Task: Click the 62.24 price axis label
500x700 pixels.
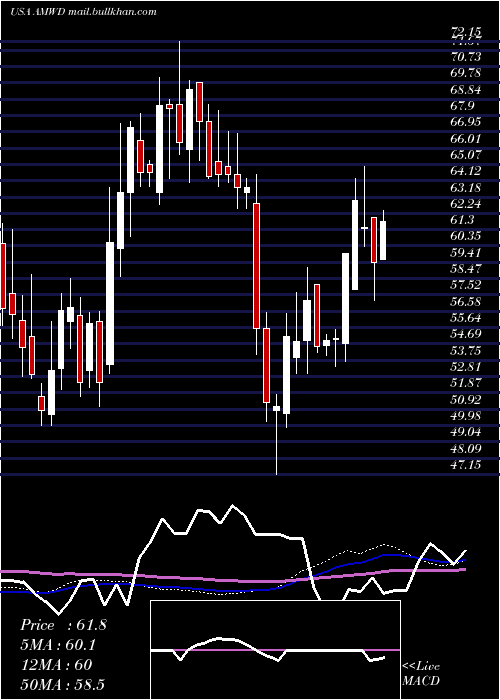Action: 466,204
